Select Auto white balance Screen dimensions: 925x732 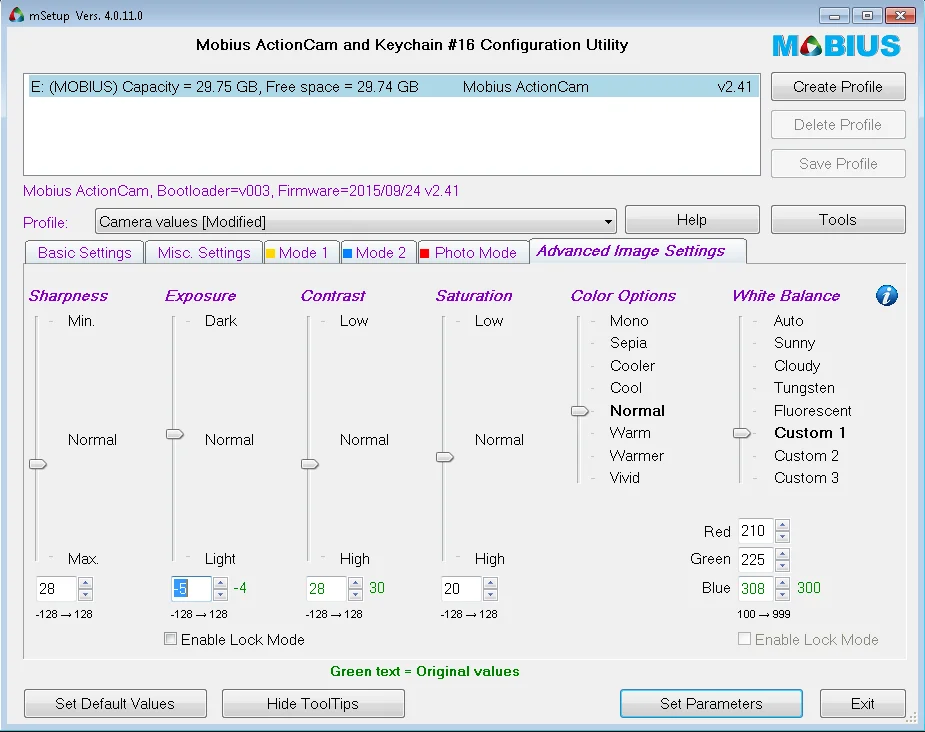(788, 321)
